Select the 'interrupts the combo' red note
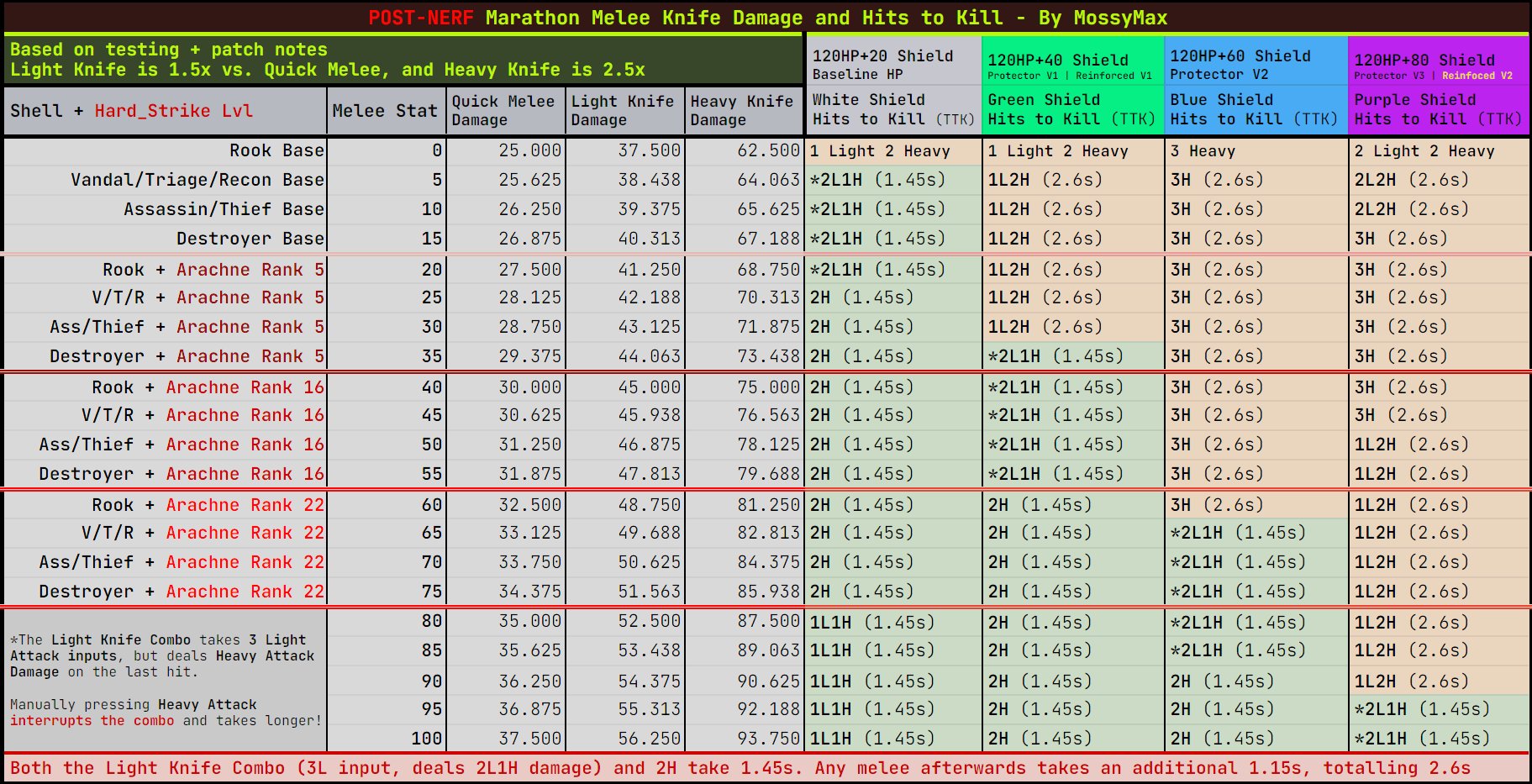Image resolution: width=1532 pixels, height=784 pixels. (92, 720)
